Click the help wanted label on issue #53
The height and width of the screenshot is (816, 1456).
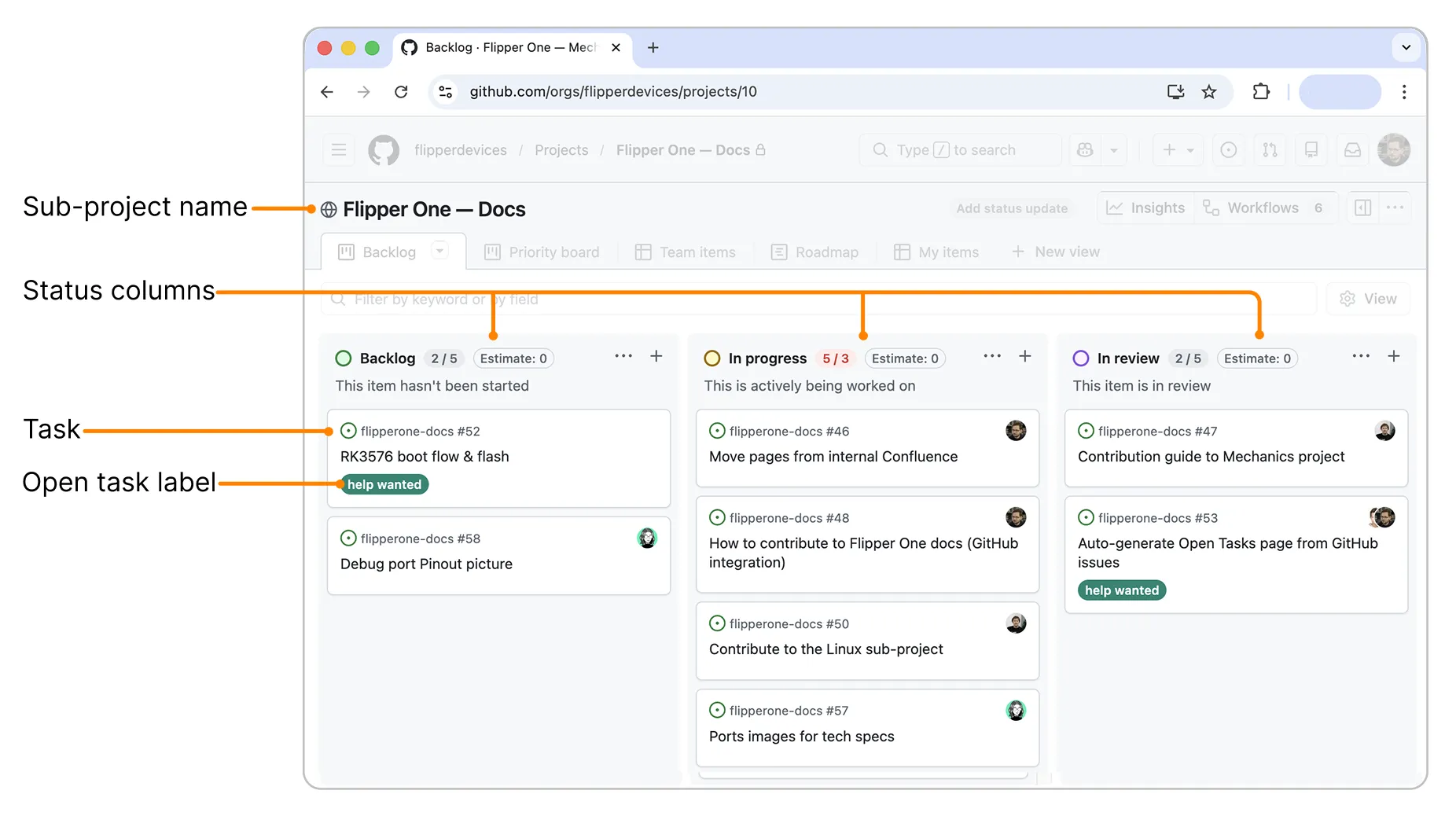1121,590
